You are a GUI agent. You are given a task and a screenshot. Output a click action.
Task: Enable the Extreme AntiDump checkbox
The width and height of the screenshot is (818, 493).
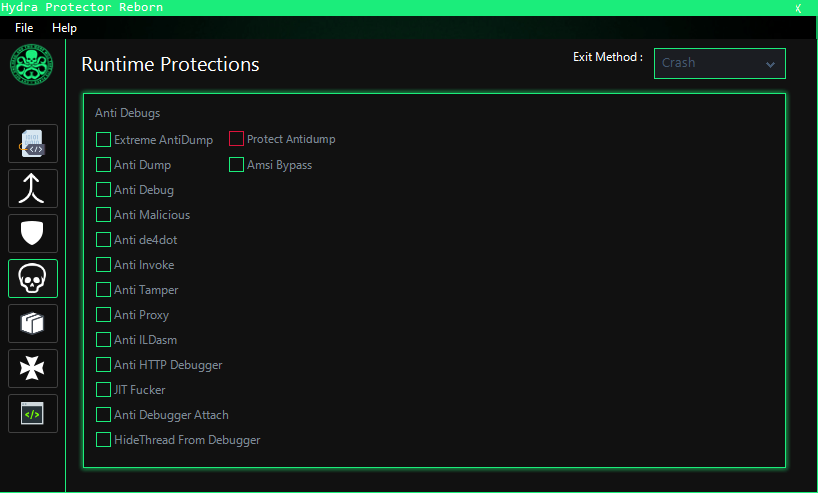[x=104, y=140]
